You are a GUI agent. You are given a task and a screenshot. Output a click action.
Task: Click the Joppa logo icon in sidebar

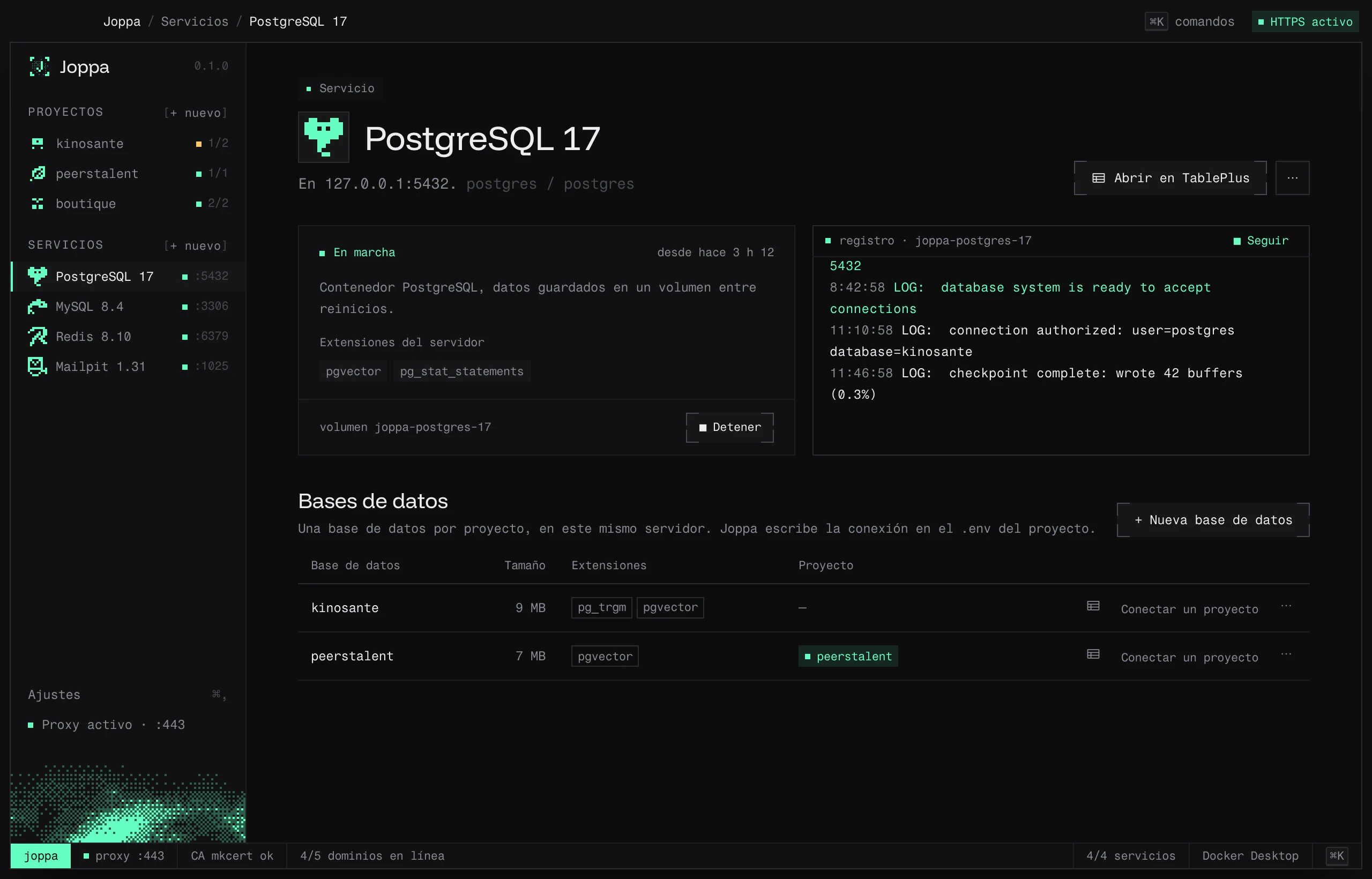39,67
